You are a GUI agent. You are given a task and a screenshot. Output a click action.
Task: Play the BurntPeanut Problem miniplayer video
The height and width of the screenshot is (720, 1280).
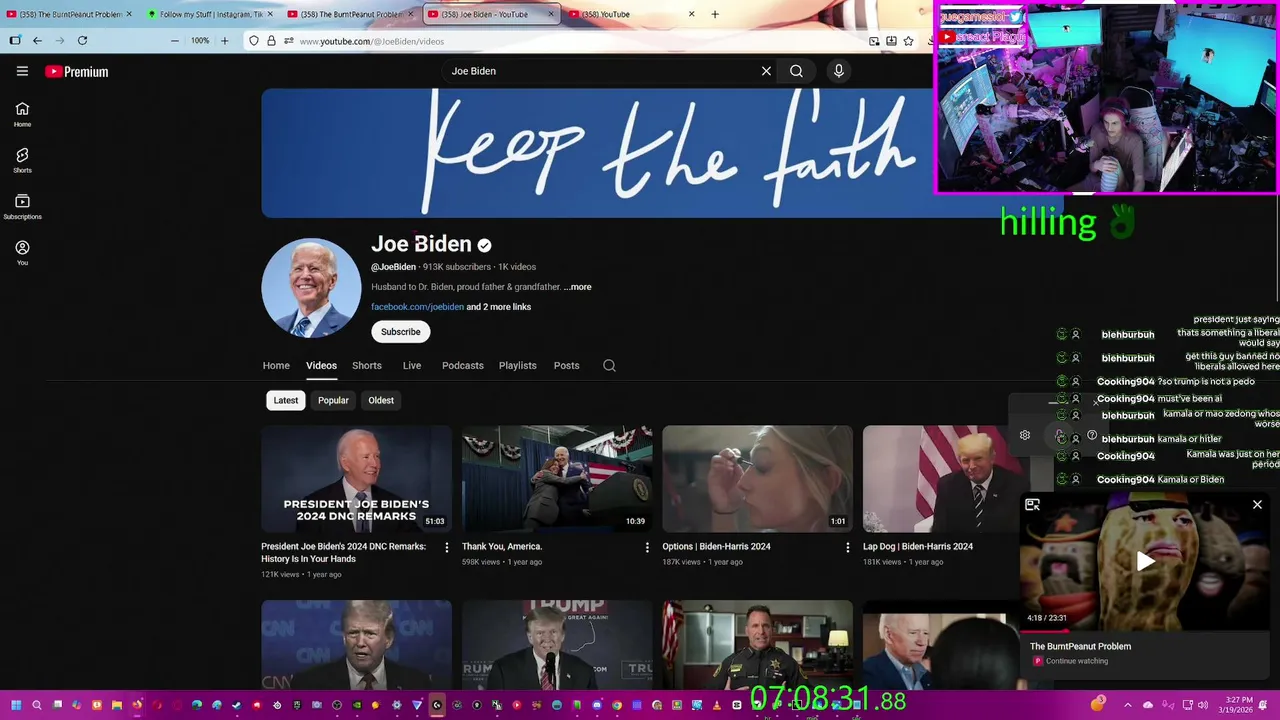click(1145, 561)
